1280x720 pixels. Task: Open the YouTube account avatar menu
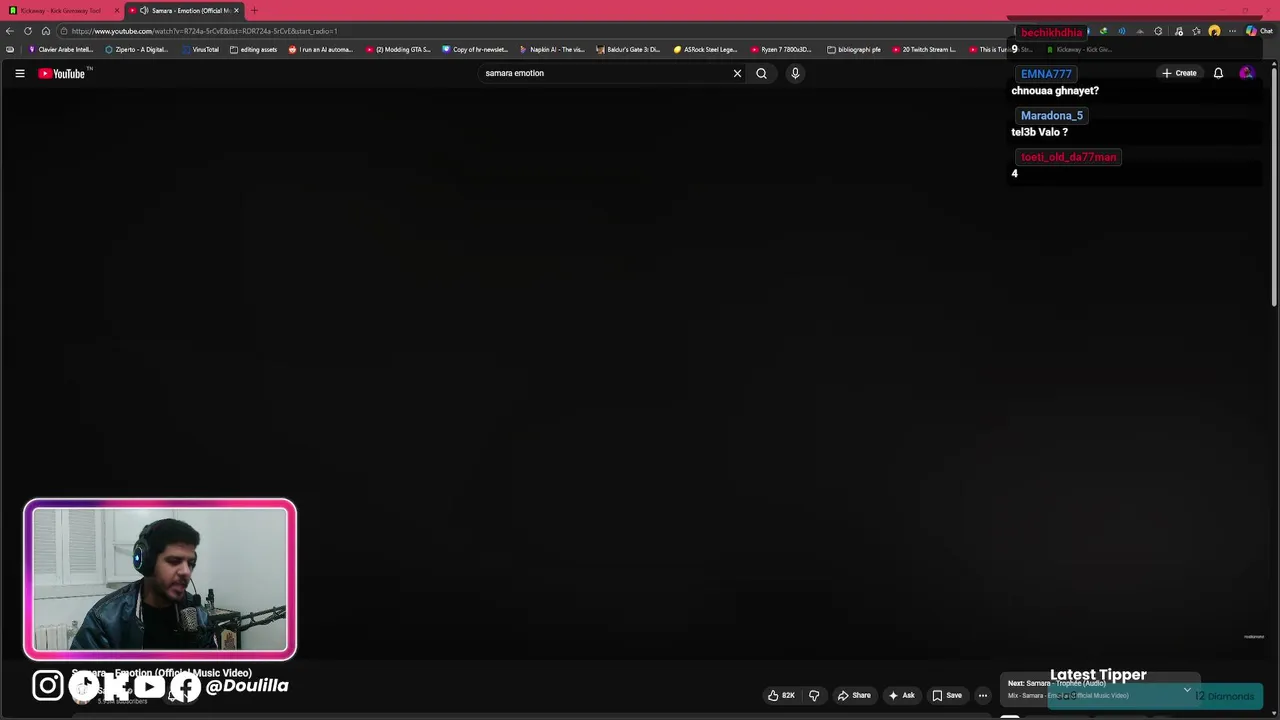click(x=1246, y=73)
